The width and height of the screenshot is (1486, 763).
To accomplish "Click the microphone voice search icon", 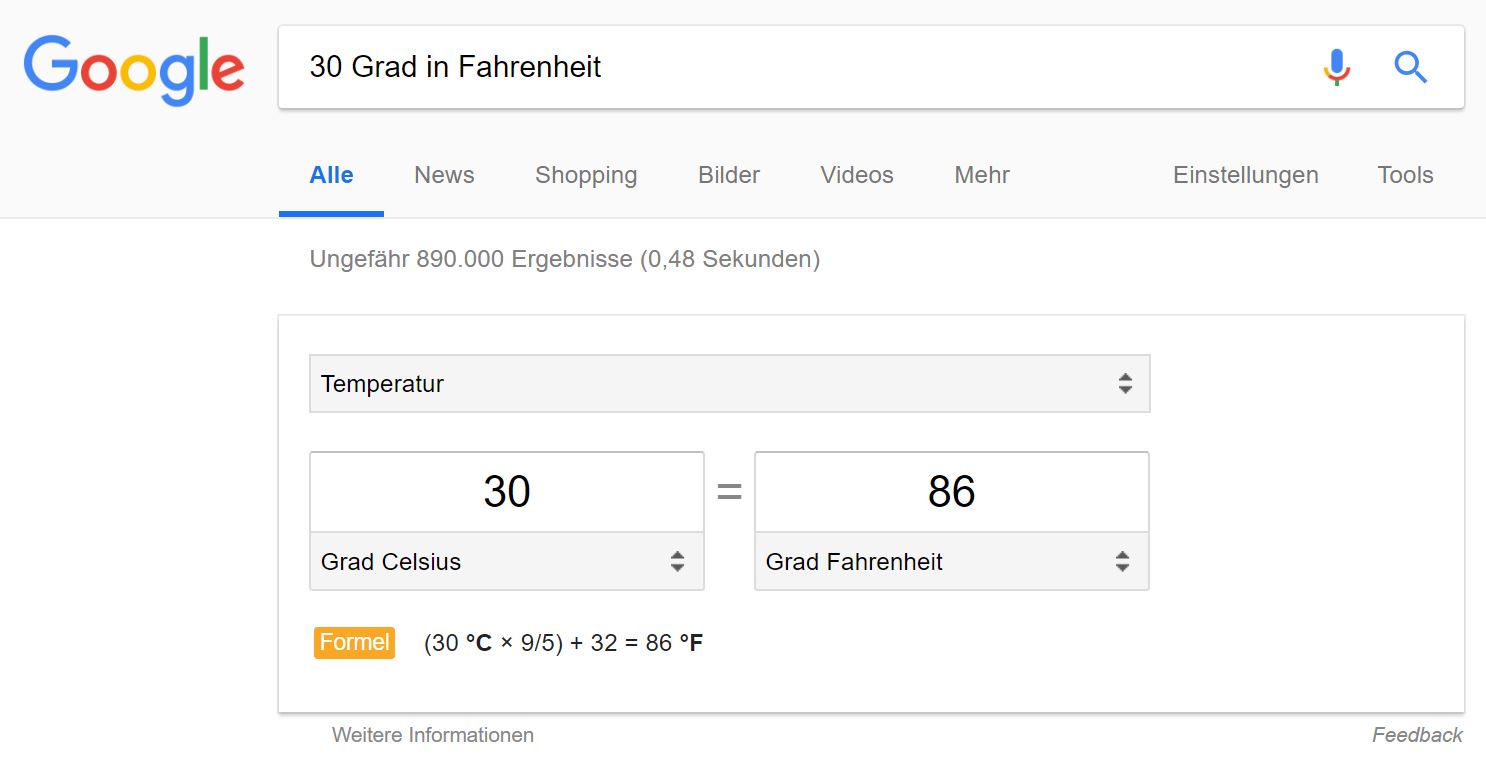I will click(x=1336, y=68).
